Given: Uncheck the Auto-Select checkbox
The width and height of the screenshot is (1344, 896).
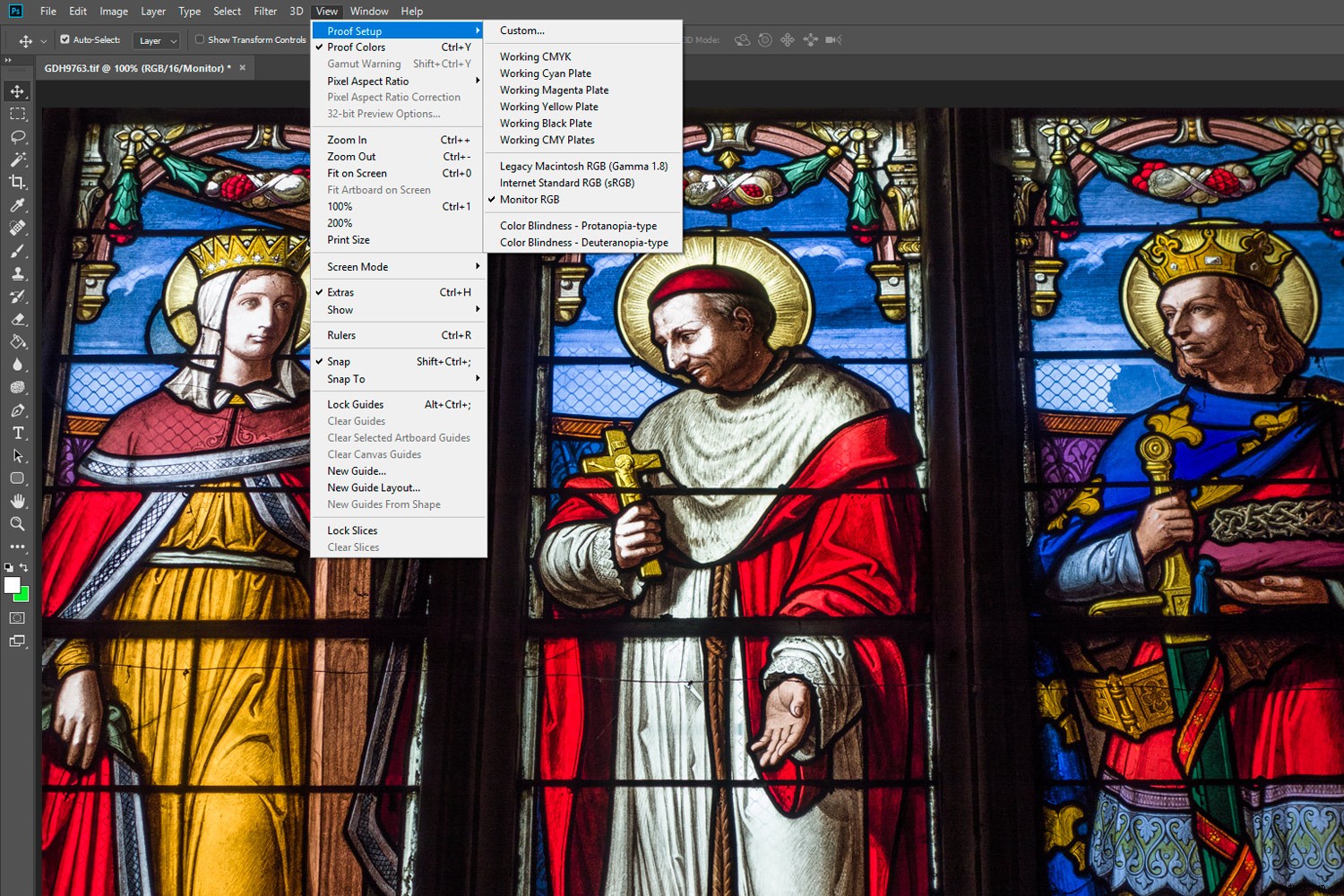Looking at the screenshot, I should point(65,39).
